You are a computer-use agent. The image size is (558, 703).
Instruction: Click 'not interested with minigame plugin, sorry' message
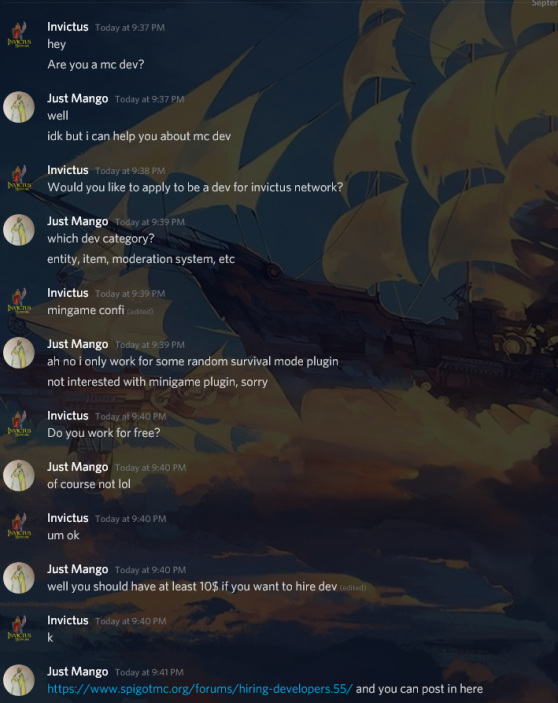(157, 382)
